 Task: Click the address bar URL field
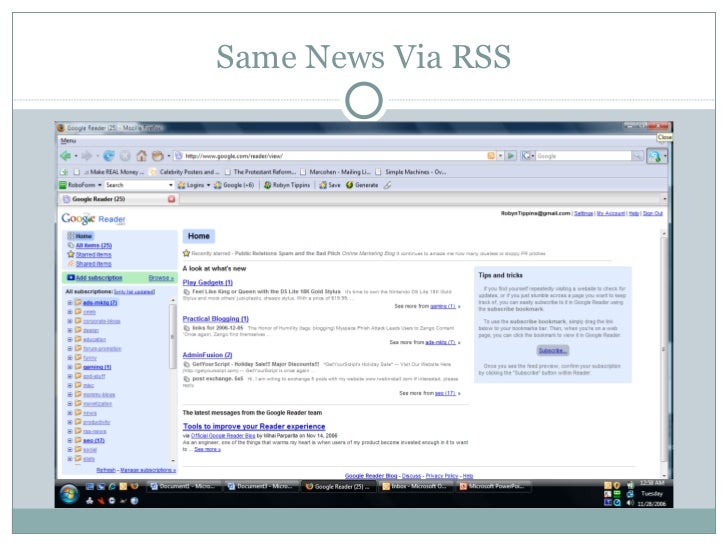point(330,156)
